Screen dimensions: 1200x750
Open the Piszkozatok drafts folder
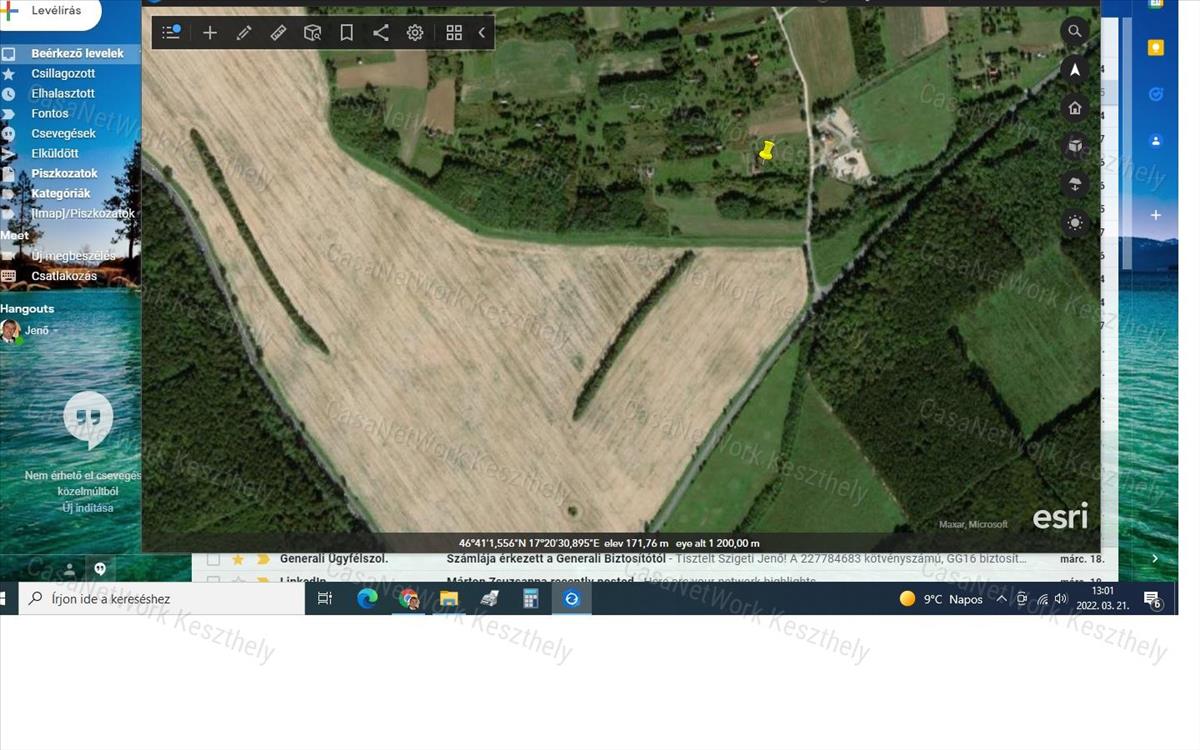pyautogui.click(x=64, y=173)
